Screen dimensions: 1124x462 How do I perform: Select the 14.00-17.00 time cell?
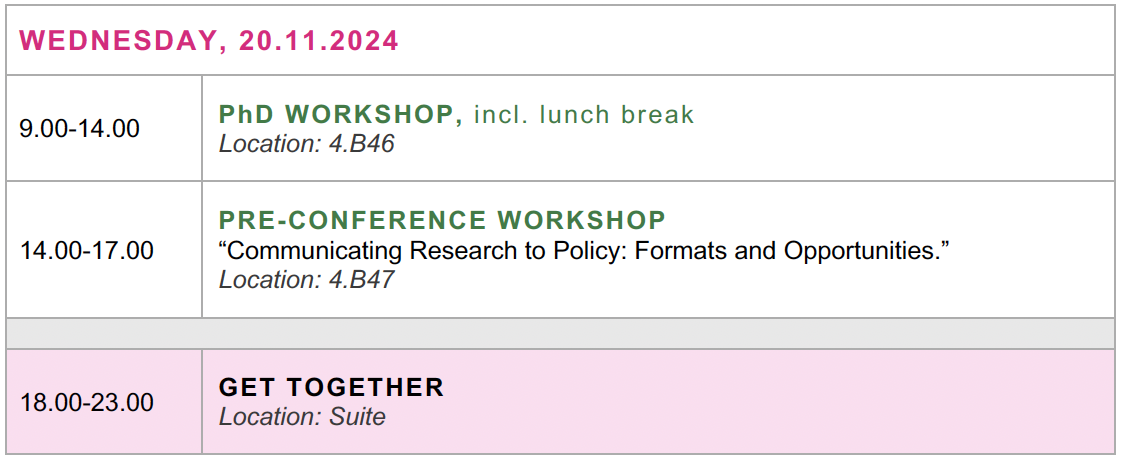[87, 250]
